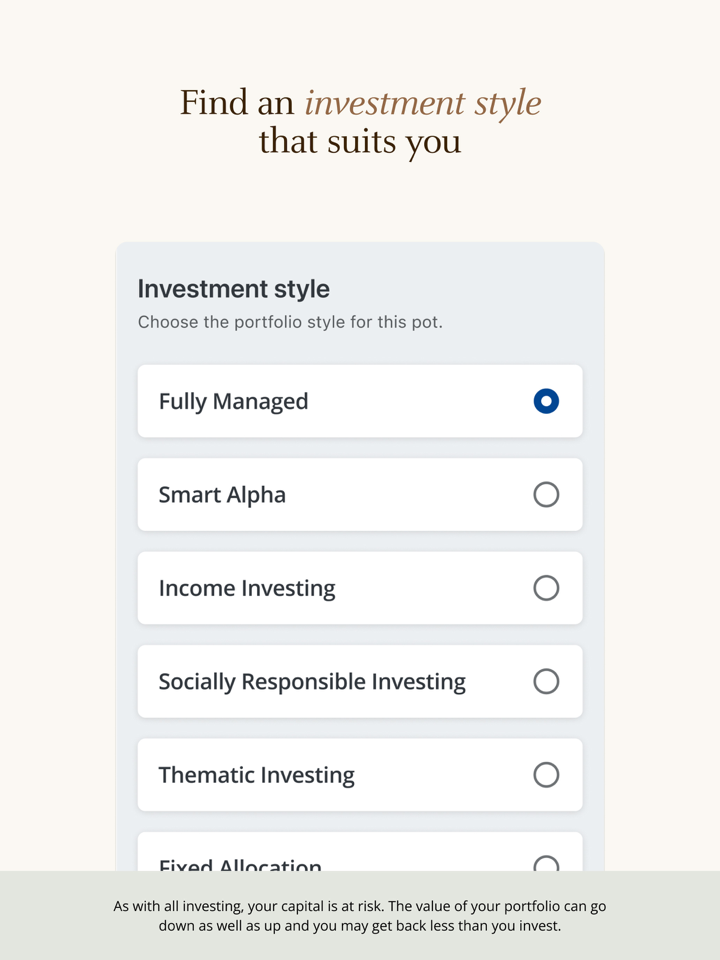Click the "Thematic Investing" option text

256,775
